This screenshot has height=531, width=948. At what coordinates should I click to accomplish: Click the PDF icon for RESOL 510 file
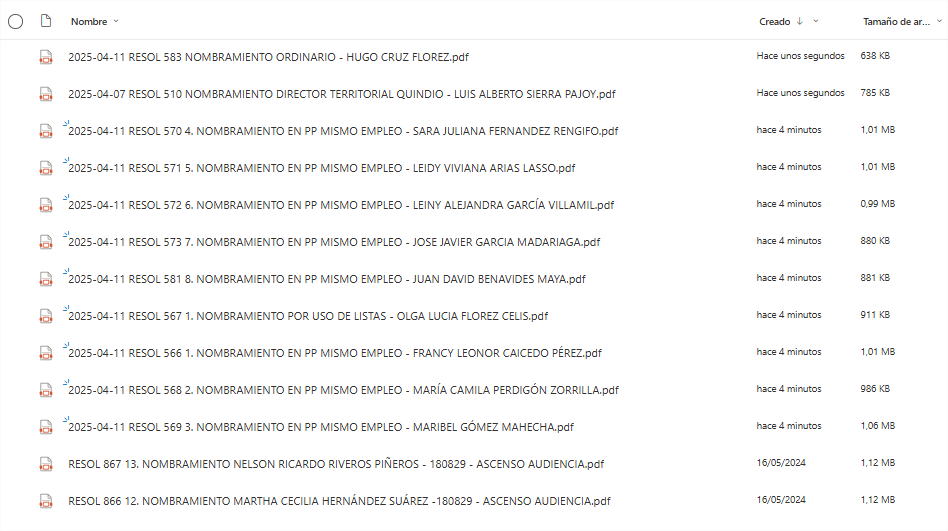click(46, 94)
